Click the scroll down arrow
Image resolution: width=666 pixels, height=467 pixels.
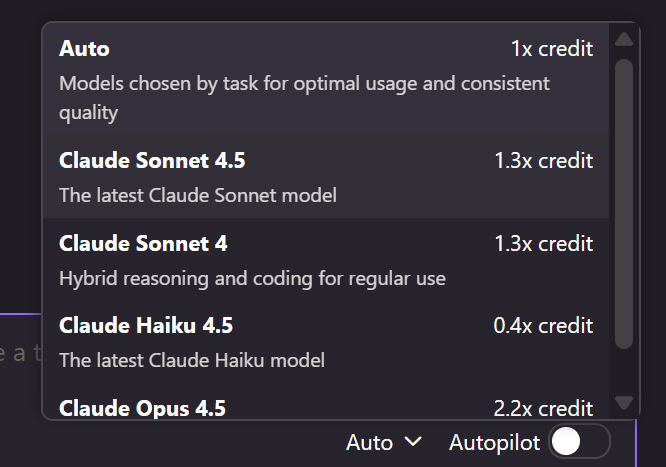[624, 402]
